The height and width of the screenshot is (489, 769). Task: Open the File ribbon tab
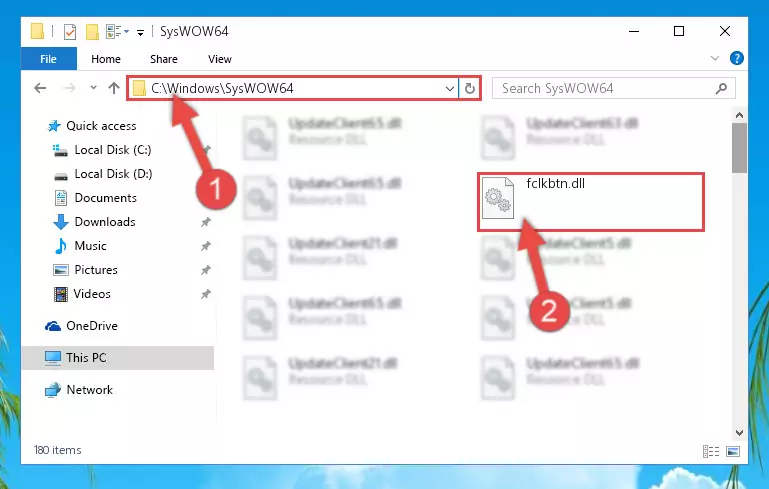pyautogui.click(x=49, y=59)
